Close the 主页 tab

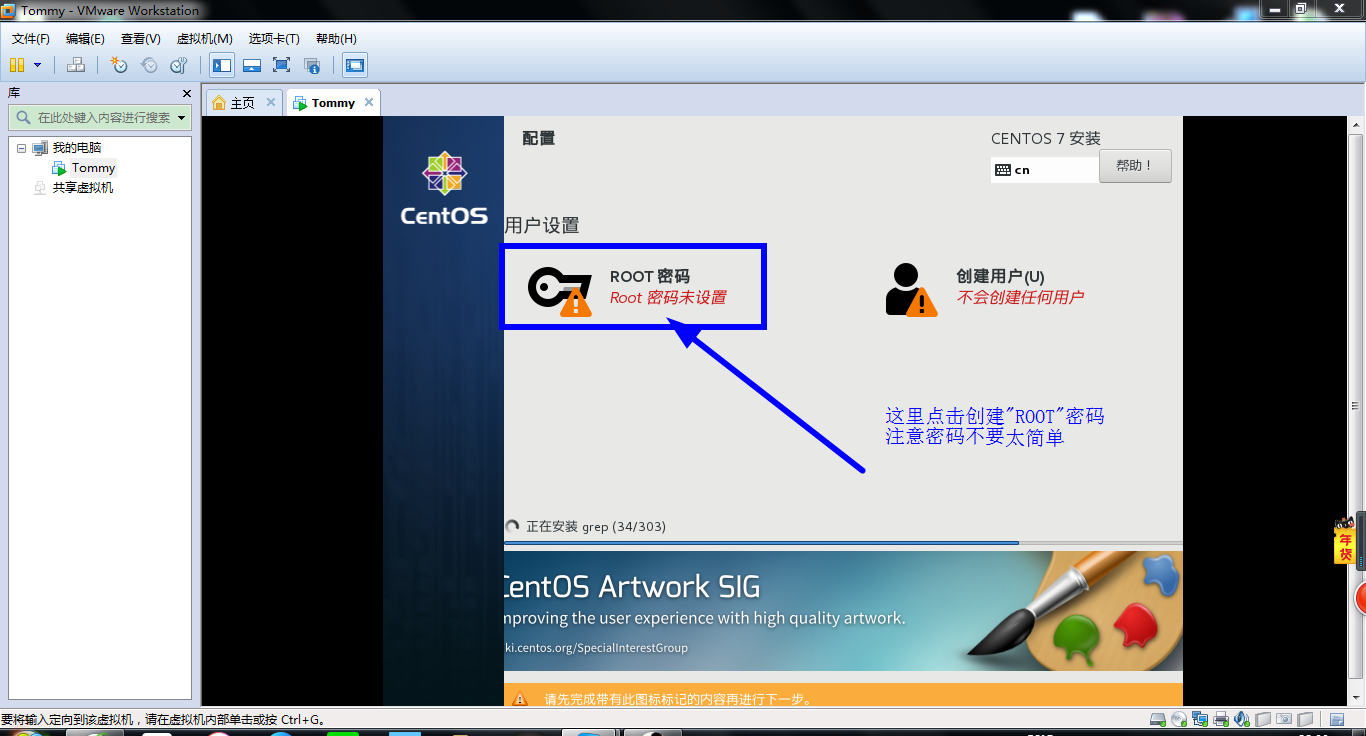point(271,102)
